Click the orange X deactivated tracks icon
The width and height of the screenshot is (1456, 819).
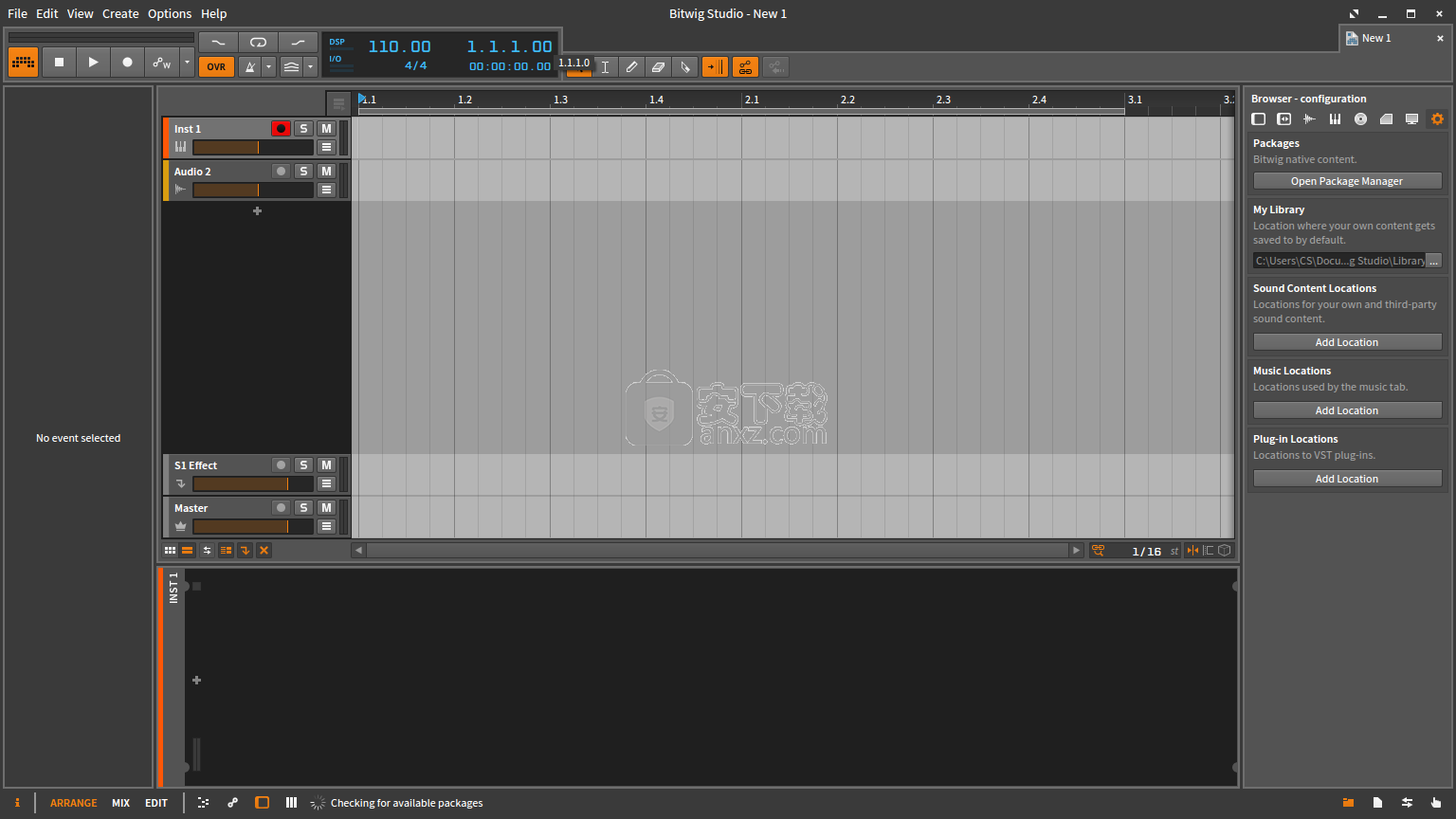(x=264, y=551)
